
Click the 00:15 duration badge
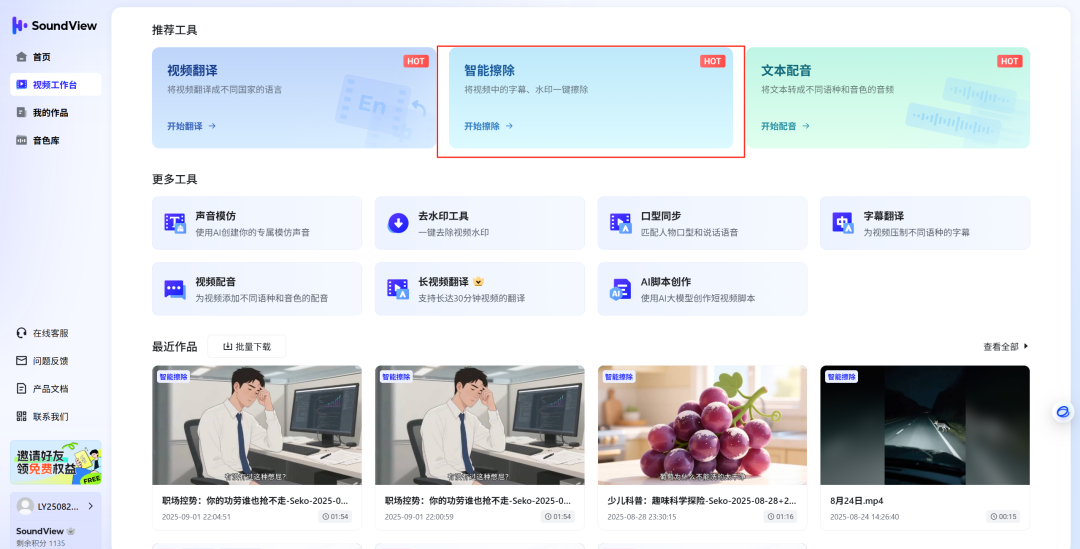tap(1003, 517)
